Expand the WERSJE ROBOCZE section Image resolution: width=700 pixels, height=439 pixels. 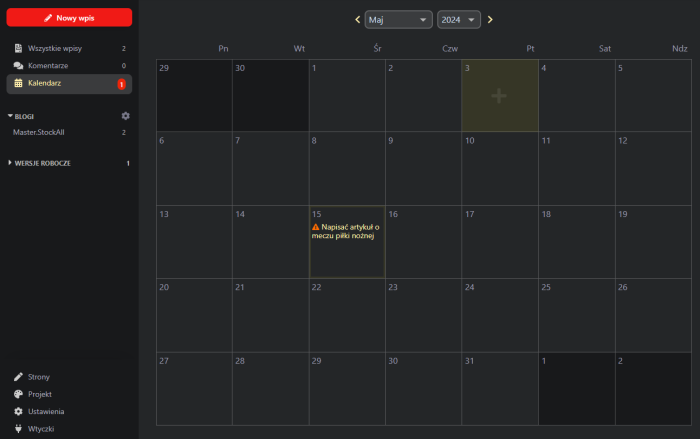point(11,162)
